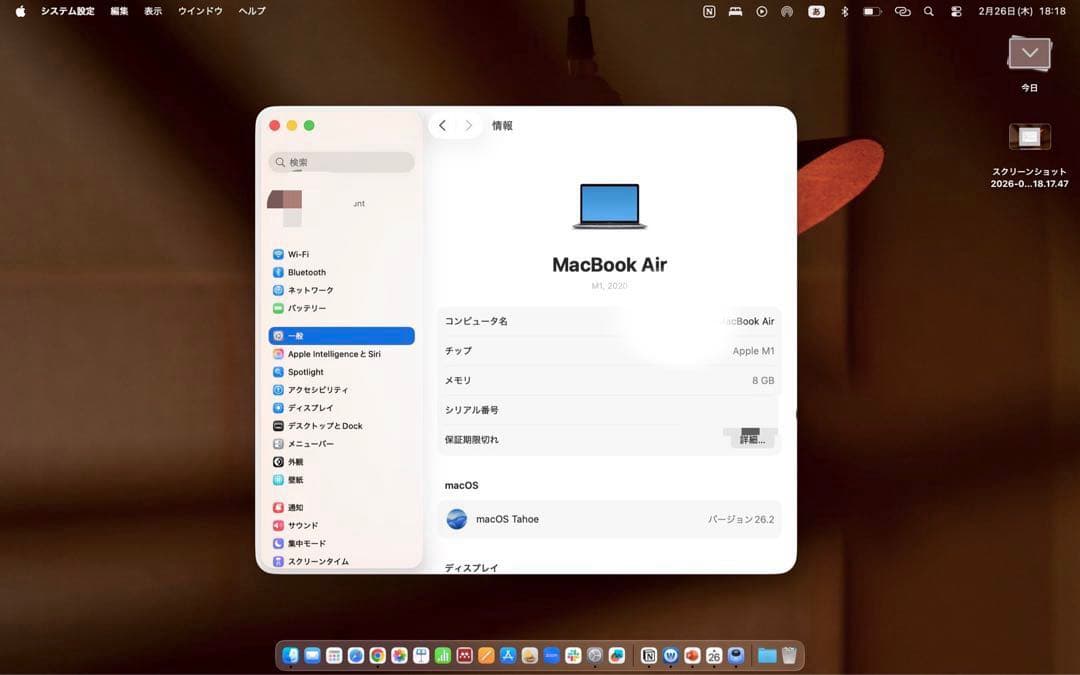Click the battery status icon
The height and width of the screenshot is (675, 1080).
(x=872, y=11)
